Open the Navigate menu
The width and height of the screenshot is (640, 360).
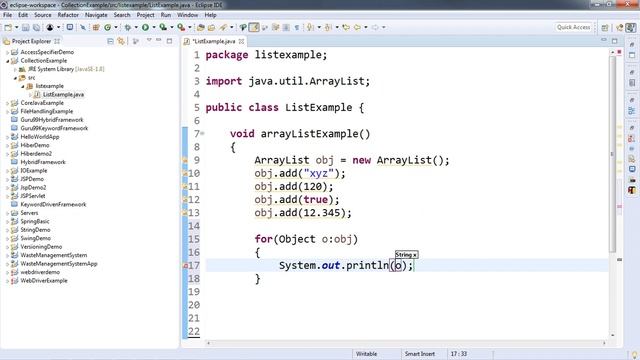96,15
